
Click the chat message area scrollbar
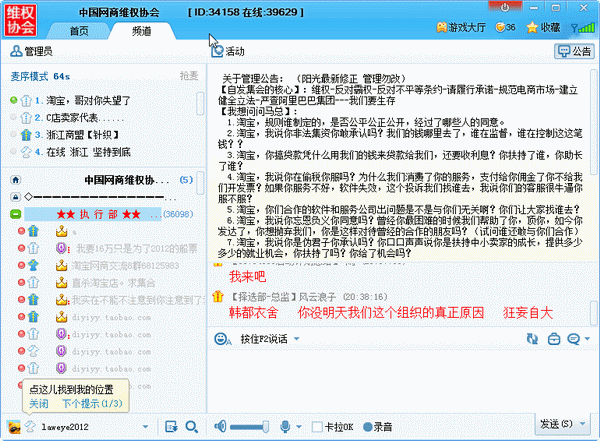(x=593, y=312)
